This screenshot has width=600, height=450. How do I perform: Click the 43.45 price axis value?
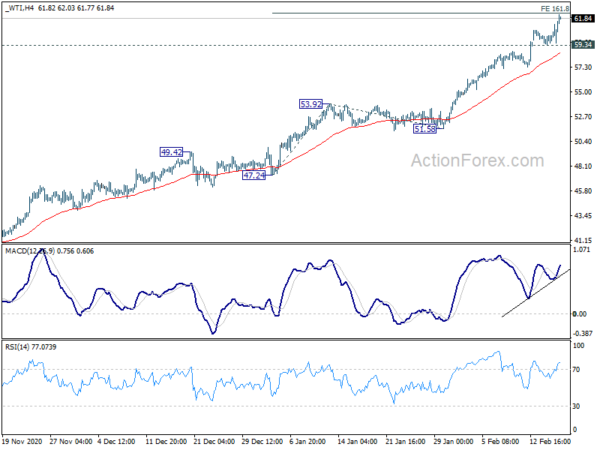[x=583, y=216]
